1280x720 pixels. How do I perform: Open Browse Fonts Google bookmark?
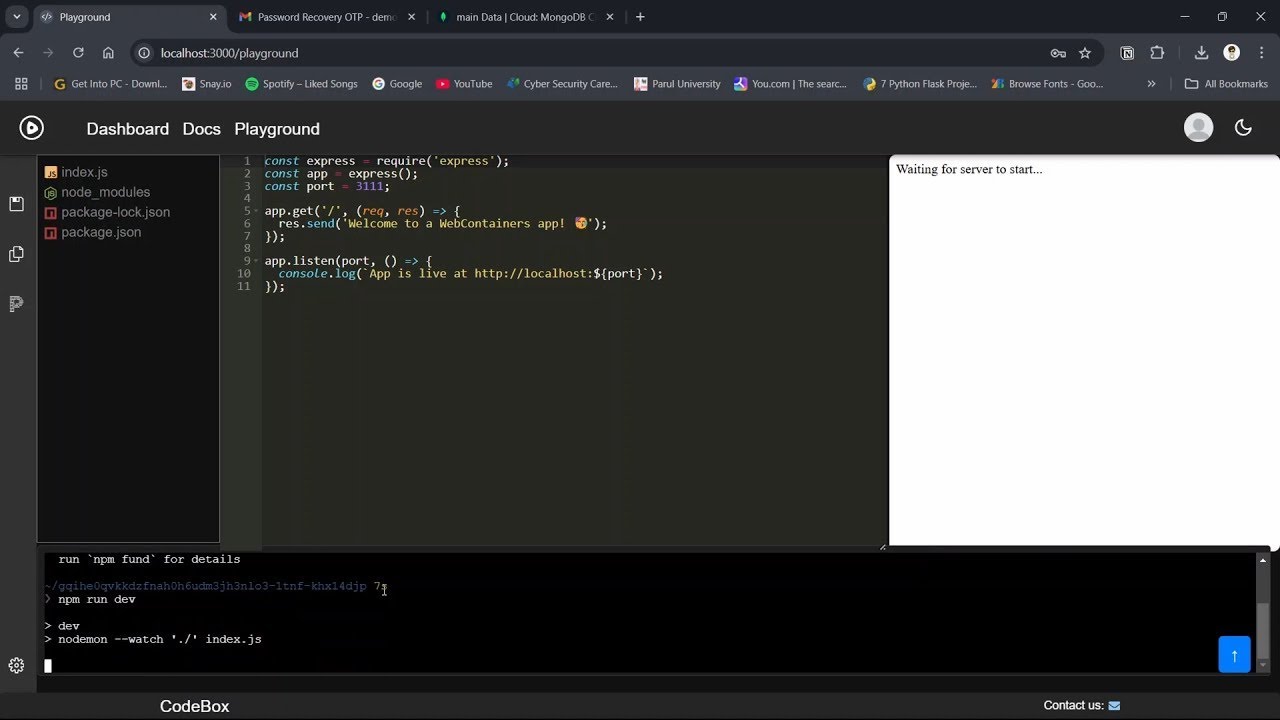(1047, 84)
